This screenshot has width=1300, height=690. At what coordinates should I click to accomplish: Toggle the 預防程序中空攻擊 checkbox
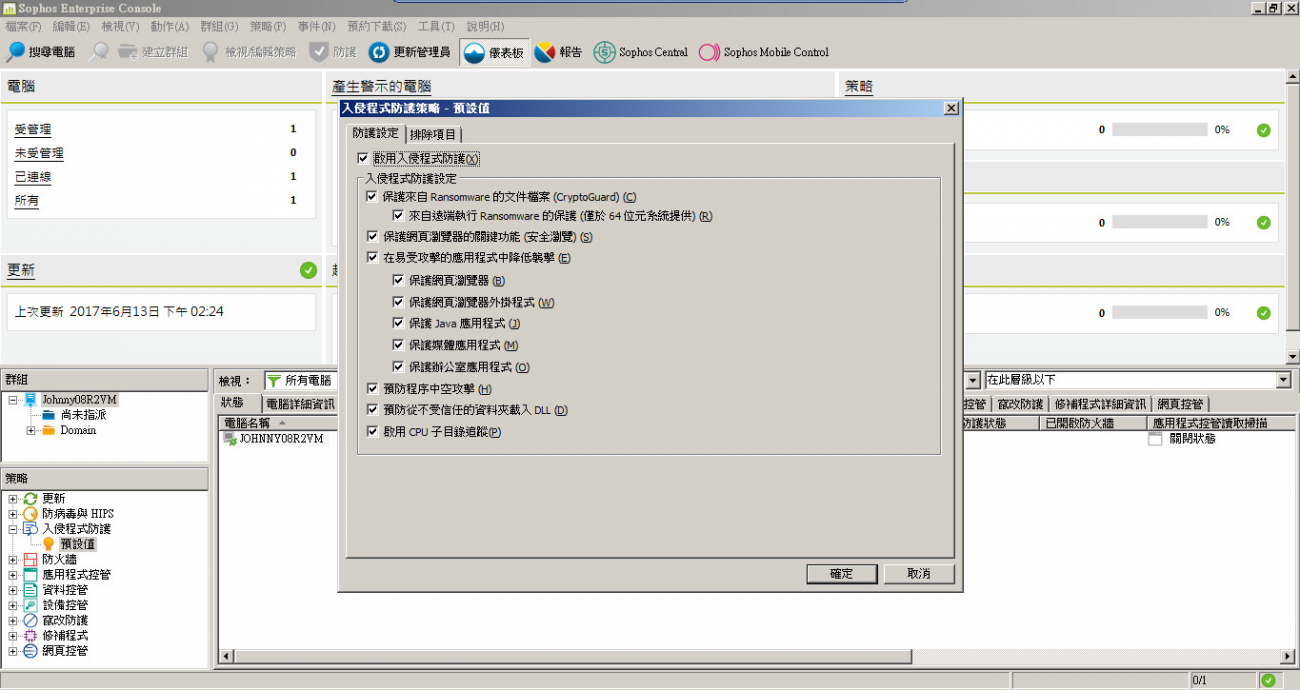point(373,389)
